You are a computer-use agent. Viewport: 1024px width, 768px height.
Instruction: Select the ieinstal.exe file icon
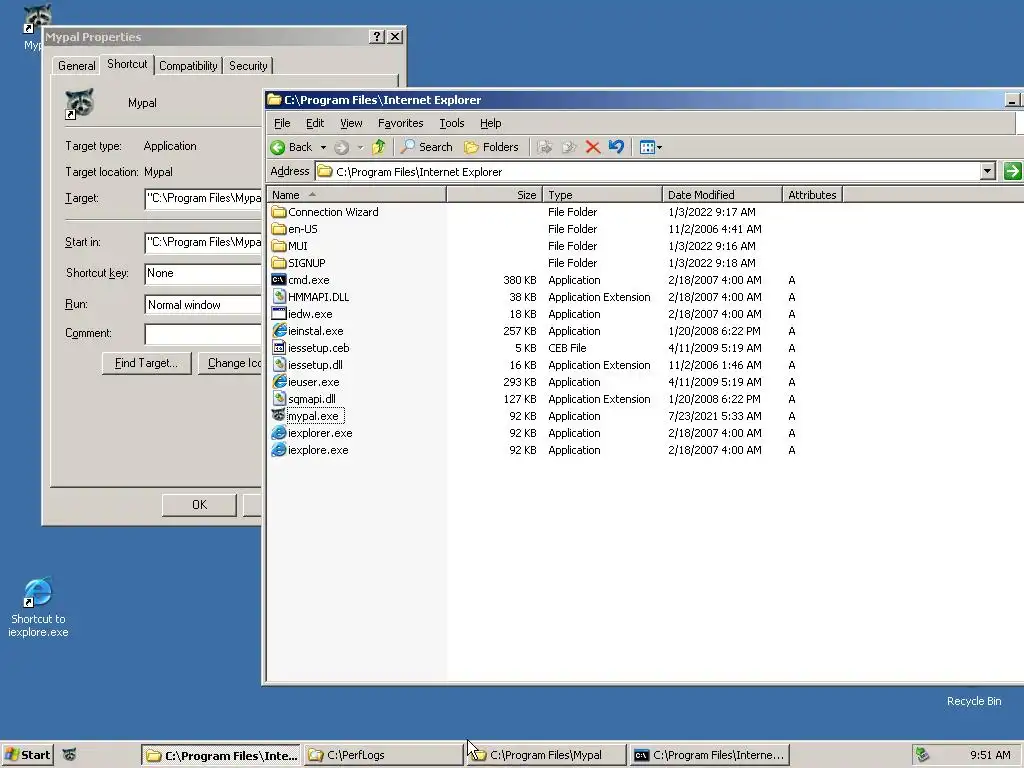279,331
